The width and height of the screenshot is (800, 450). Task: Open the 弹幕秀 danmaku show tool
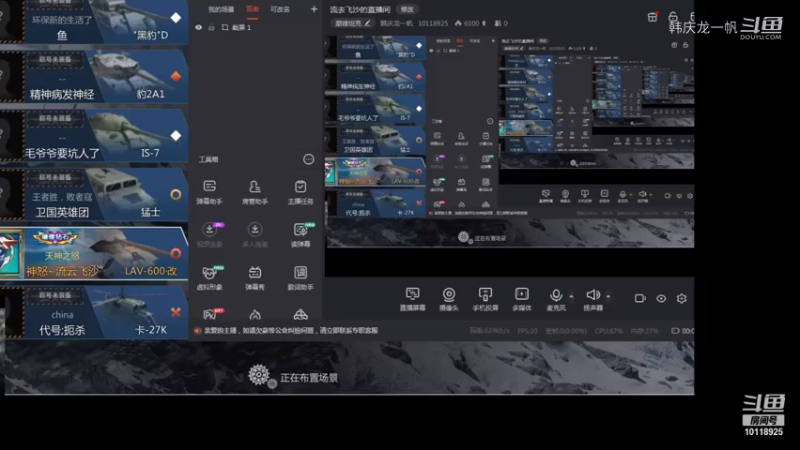tap(255, 278)
